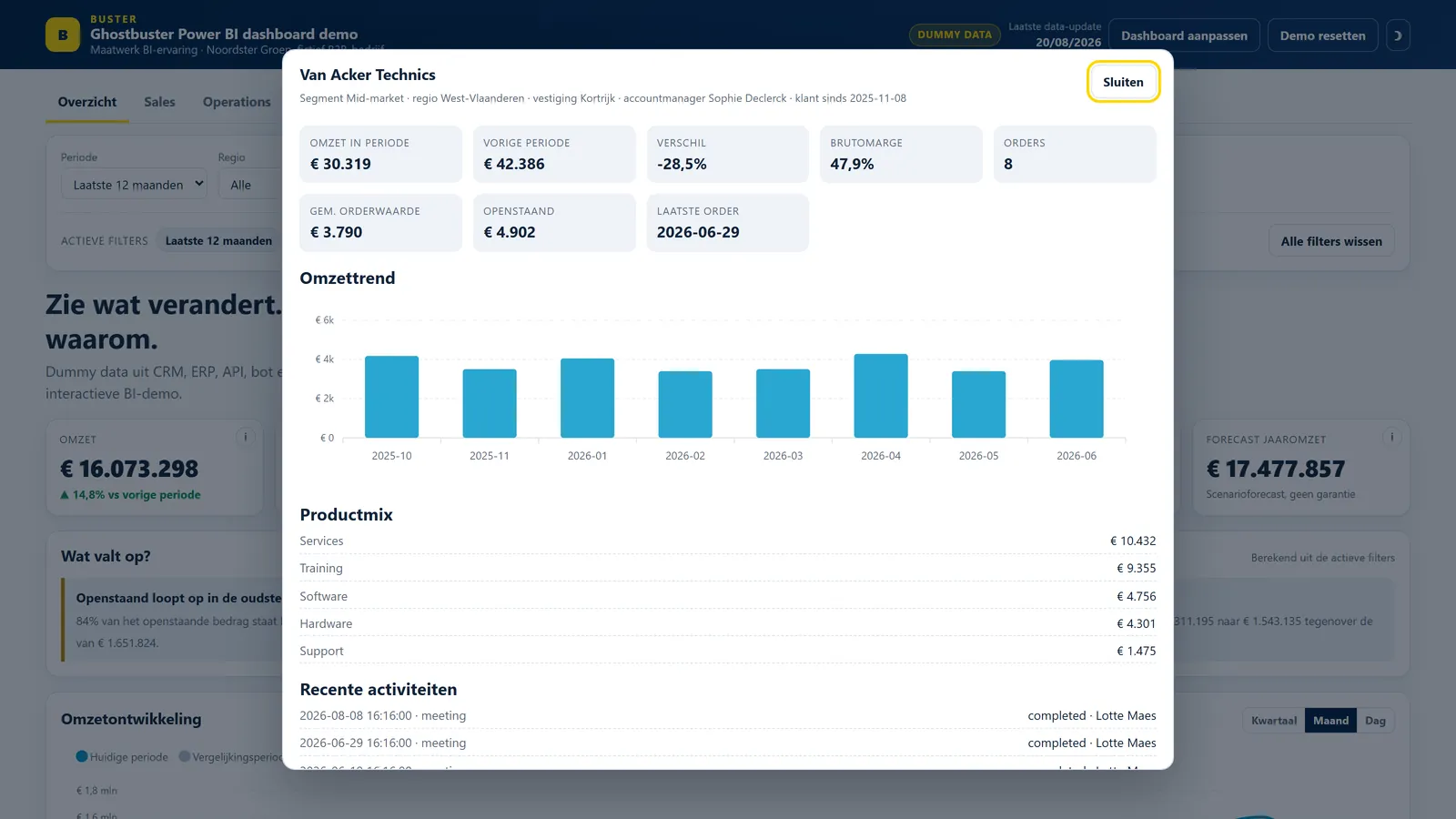The image size is (1456, 819).
Task: Click the € 16.073.298 Omzet value
Action: coord(129,469)
